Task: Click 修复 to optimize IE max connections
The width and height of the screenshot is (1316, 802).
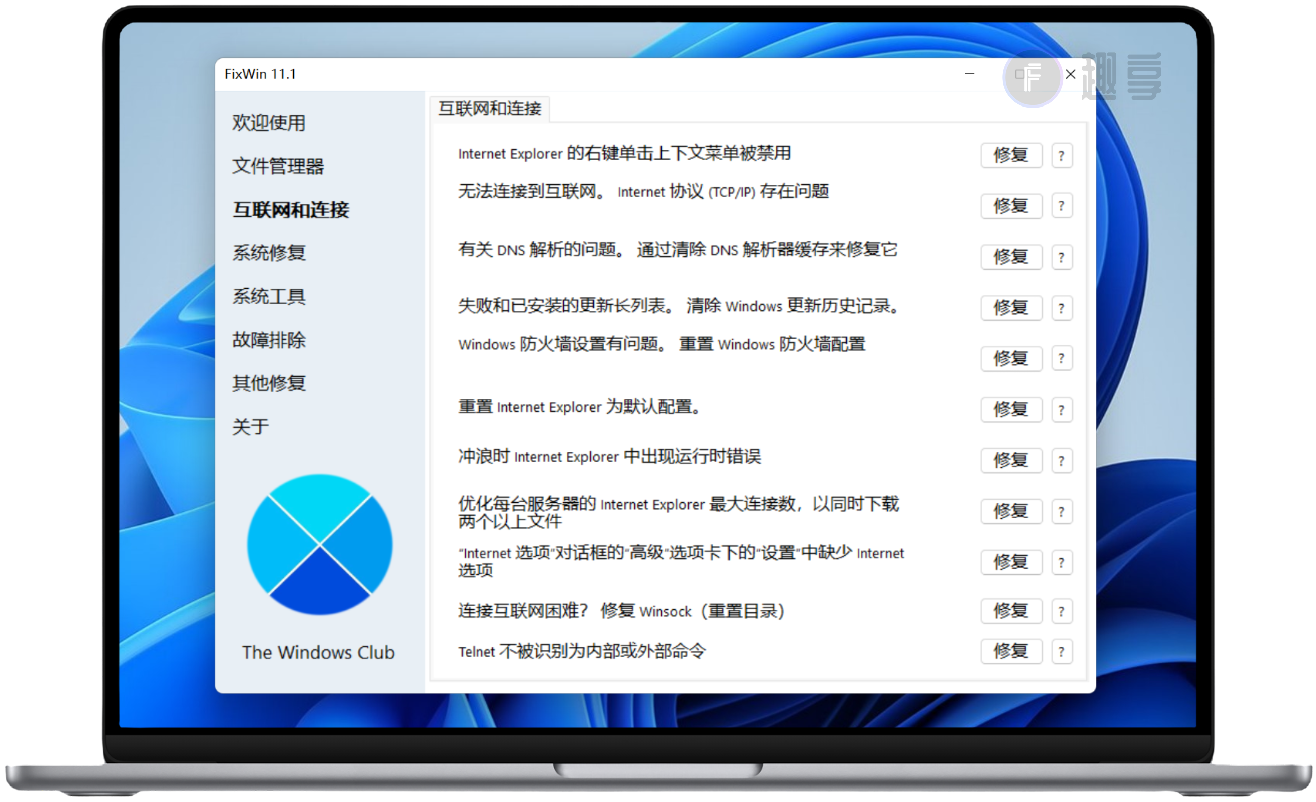Action: (1011, 511)
